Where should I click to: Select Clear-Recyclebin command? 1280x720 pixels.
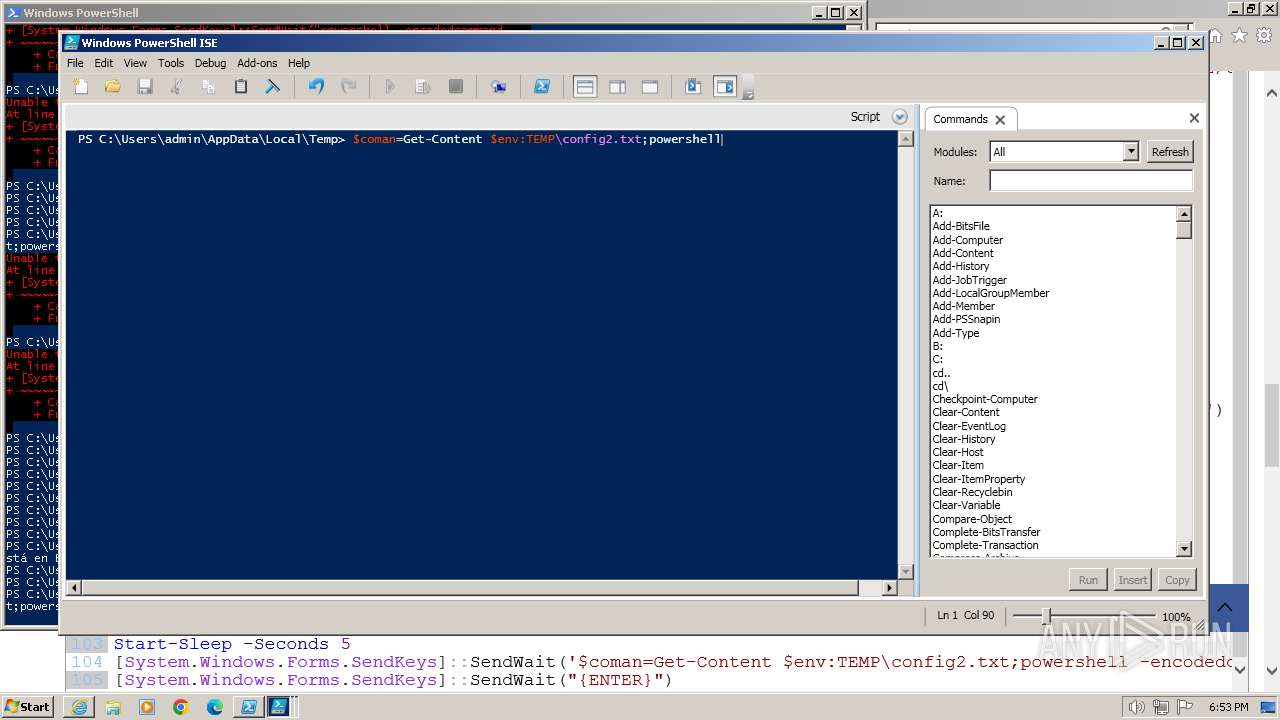click(972, 492)
